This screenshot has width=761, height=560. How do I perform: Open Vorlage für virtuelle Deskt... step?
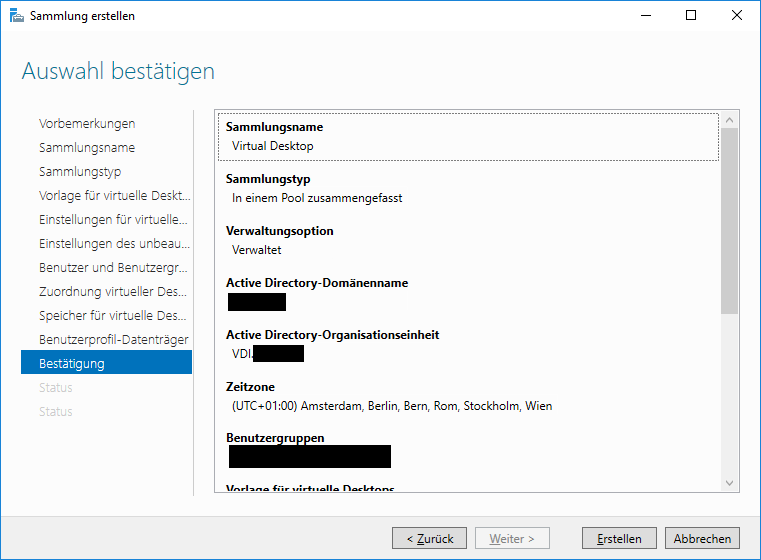pyautogui.click(x=115, y=196)
